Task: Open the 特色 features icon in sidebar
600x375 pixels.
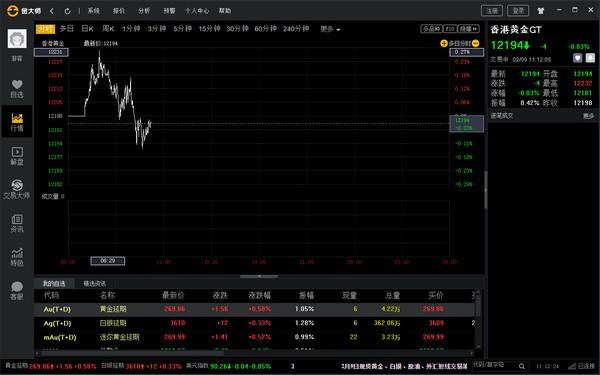Action: coord(17,257)
